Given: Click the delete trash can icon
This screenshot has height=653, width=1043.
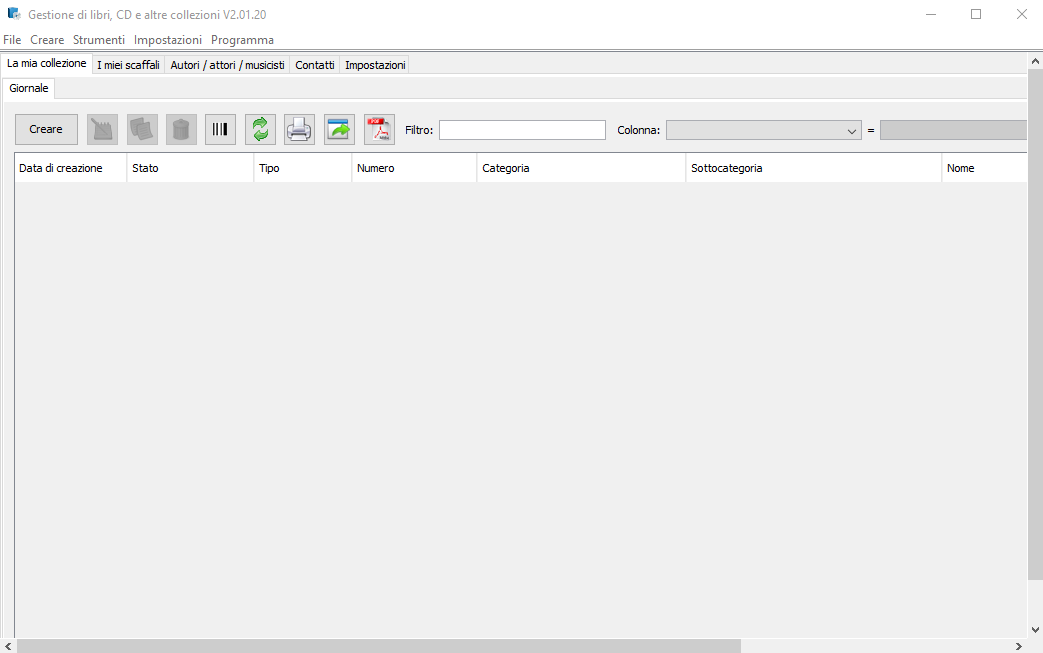Looking at the screenshot, I should (181, 129).
